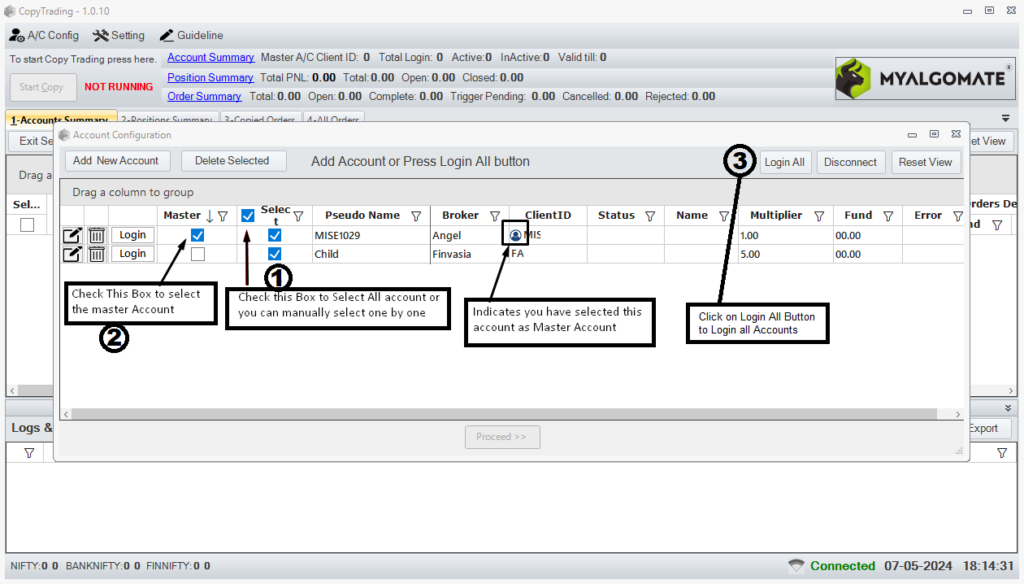Click the filter icon in Broker column
1024x584 pixels.
[x=494, y=216]
